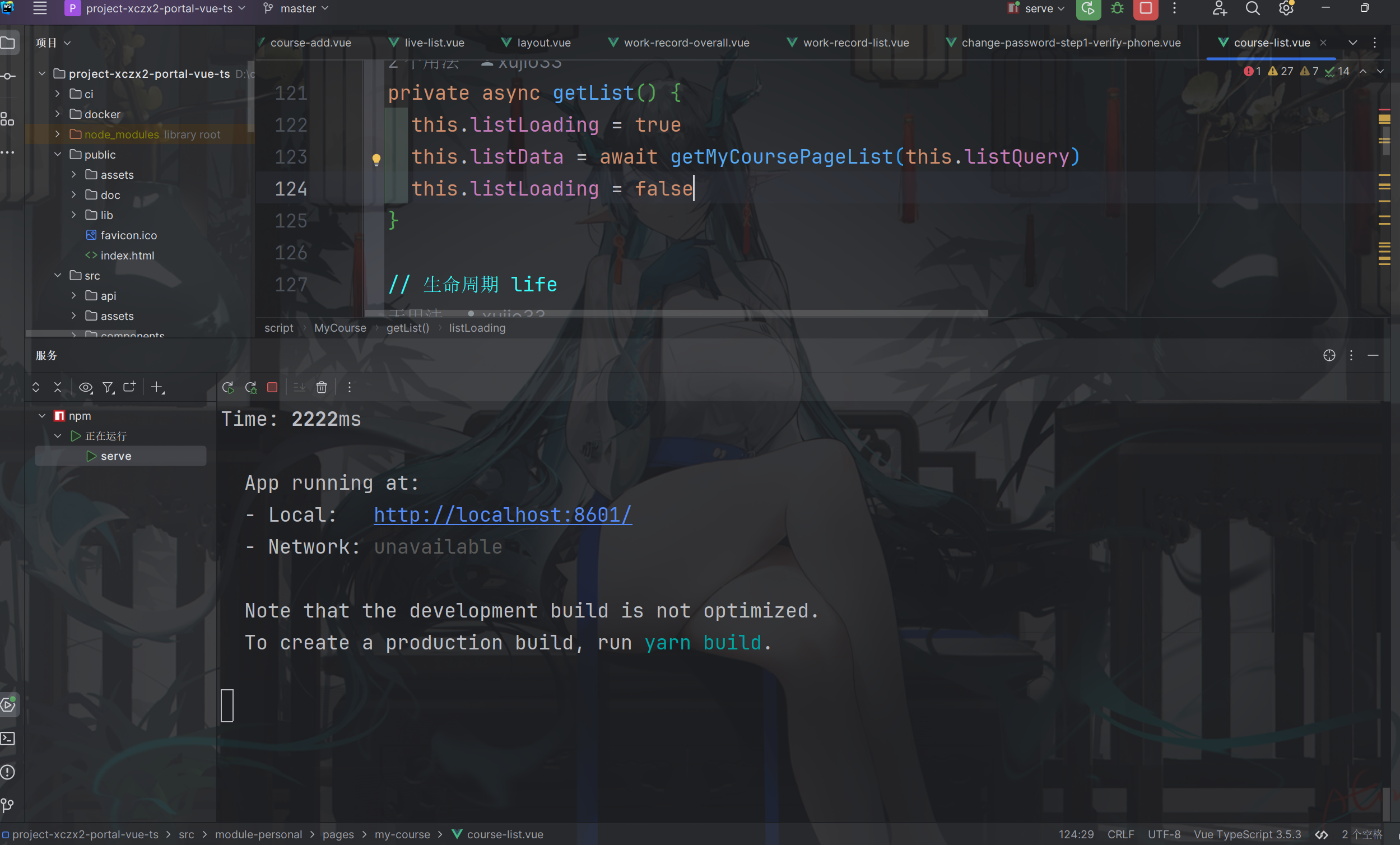Start debugging serve with bug icon

click(x=1117, y=8)
